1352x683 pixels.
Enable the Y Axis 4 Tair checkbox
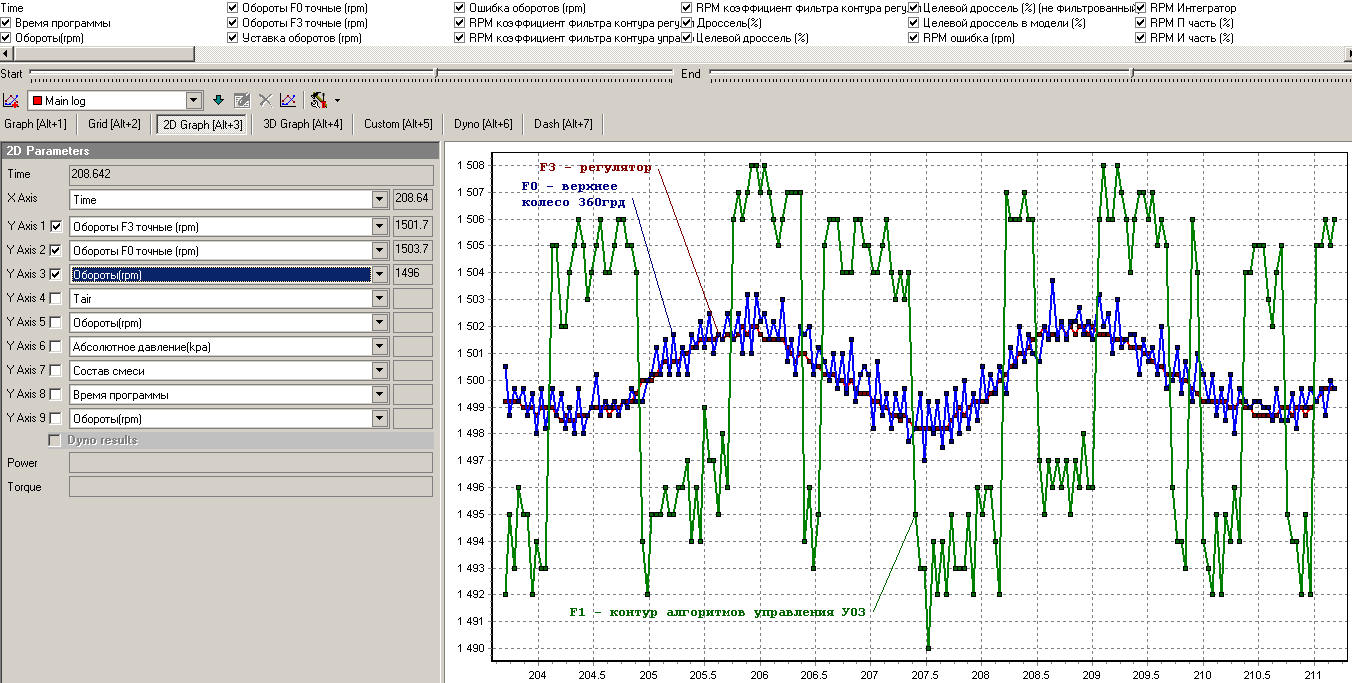point(56,299)
